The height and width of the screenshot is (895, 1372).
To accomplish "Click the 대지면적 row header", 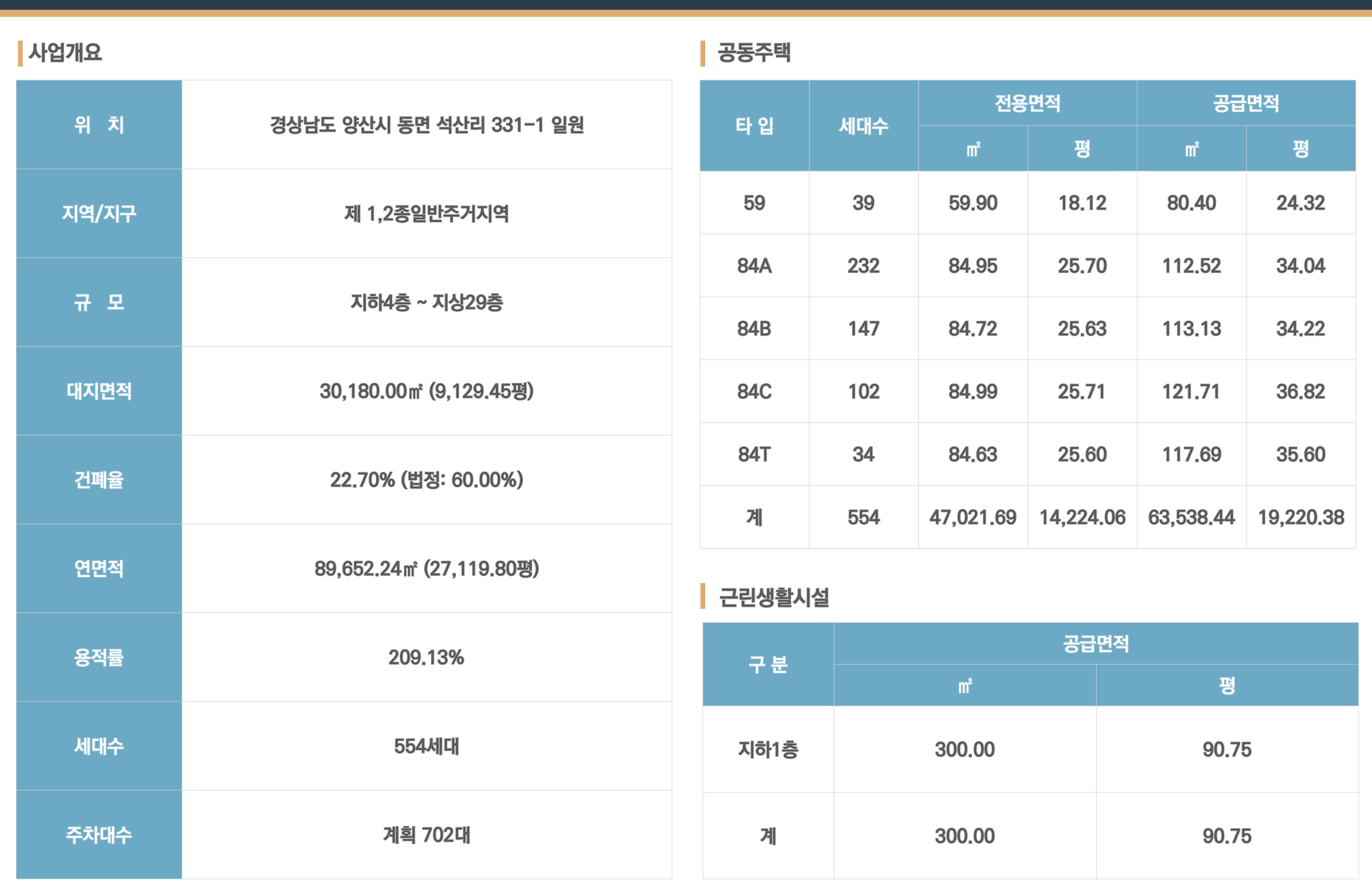I will click(x=99, y=391).
